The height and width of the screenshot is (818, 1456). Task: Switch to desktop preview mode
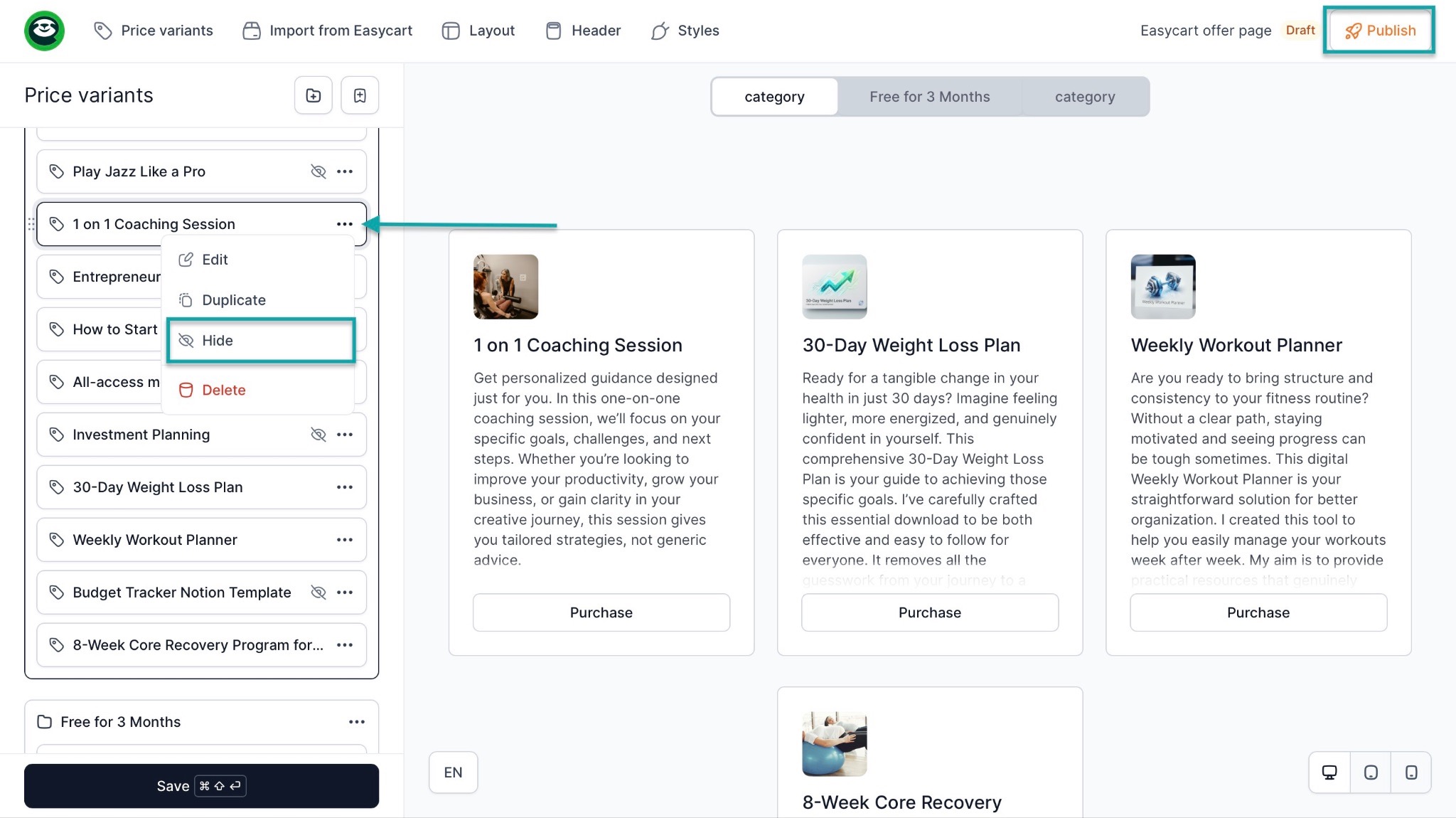pos(1329,772)
